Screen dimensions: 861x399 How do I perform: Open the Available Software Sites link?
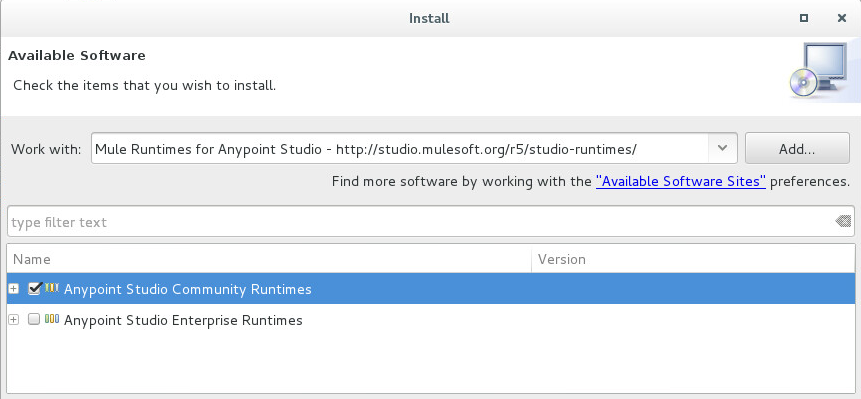(680, 181)
